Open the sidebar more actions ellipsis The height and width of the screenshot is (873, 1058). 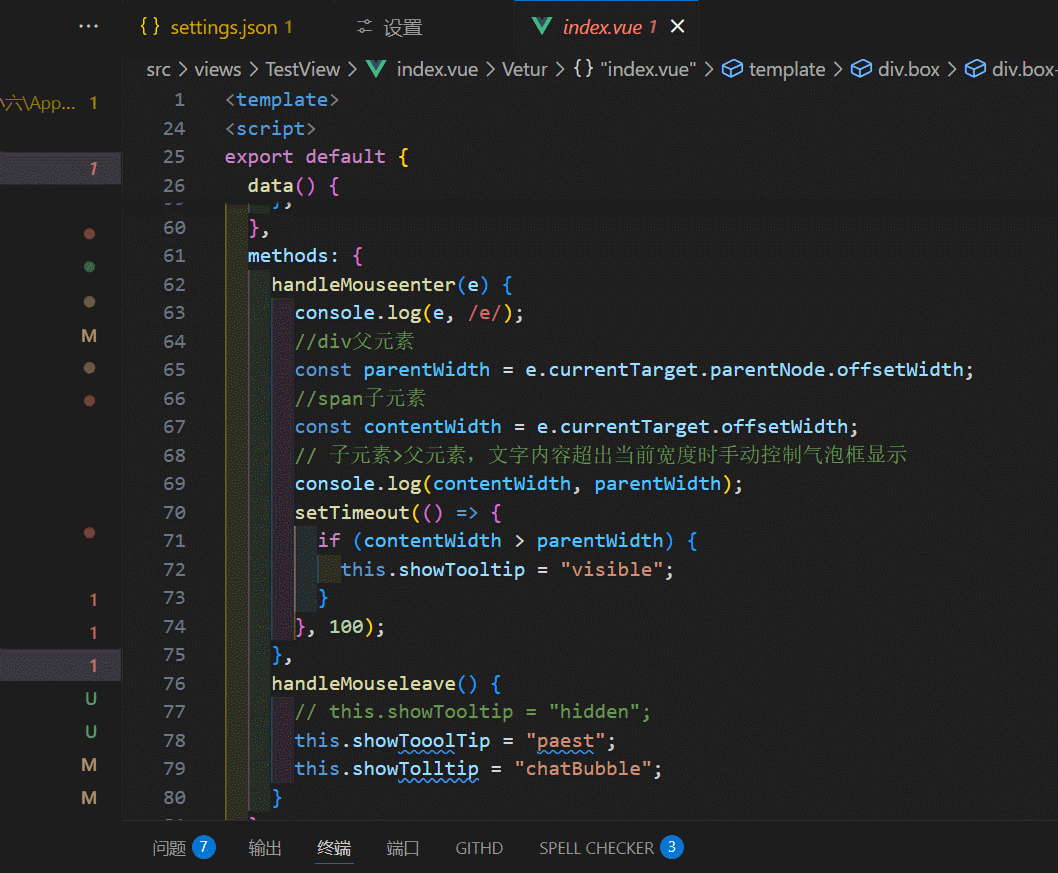[88, 26]
